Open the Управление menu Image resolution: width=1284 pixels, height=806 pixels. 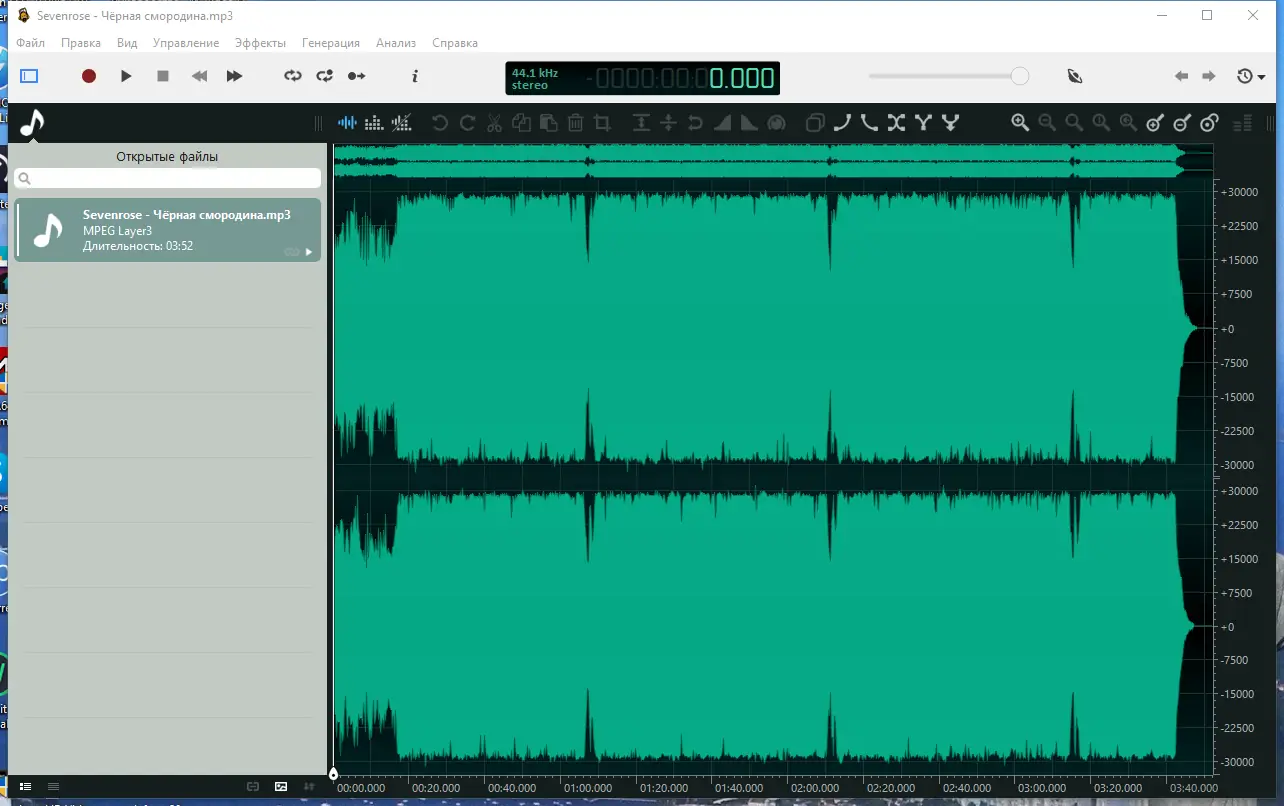click(186, 43)
